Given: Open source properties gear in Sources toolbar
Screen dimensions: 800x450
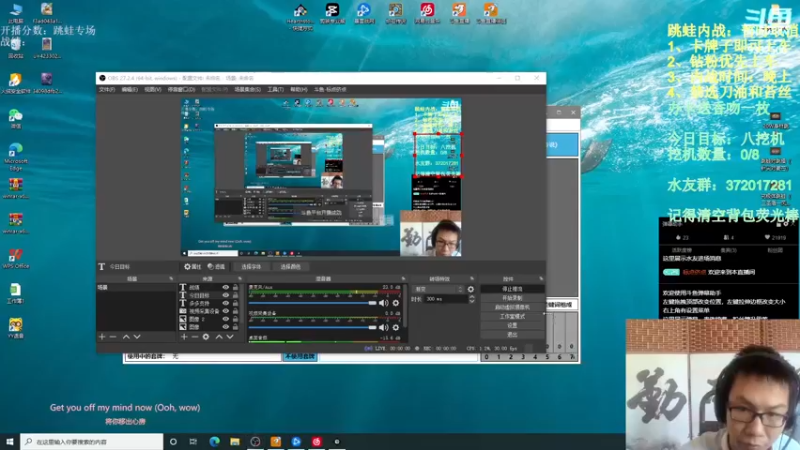Looking at the screenshot, I should (x=206, y=337).
